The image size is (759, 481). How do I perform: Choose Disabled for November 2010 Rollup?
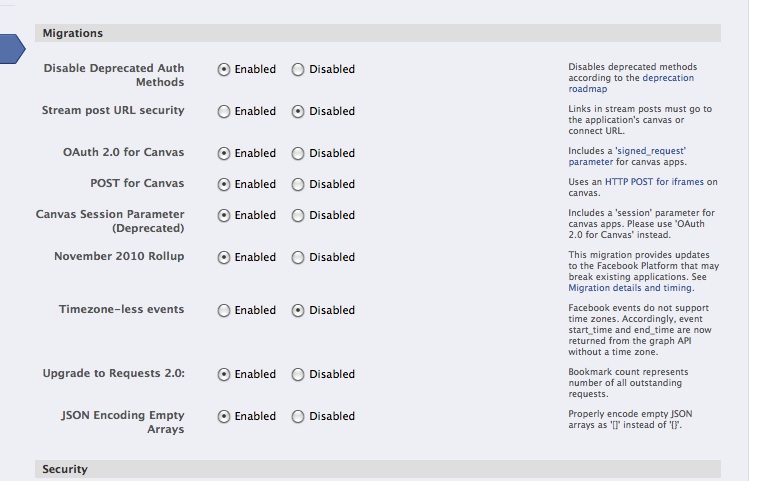tap(298, 258)
